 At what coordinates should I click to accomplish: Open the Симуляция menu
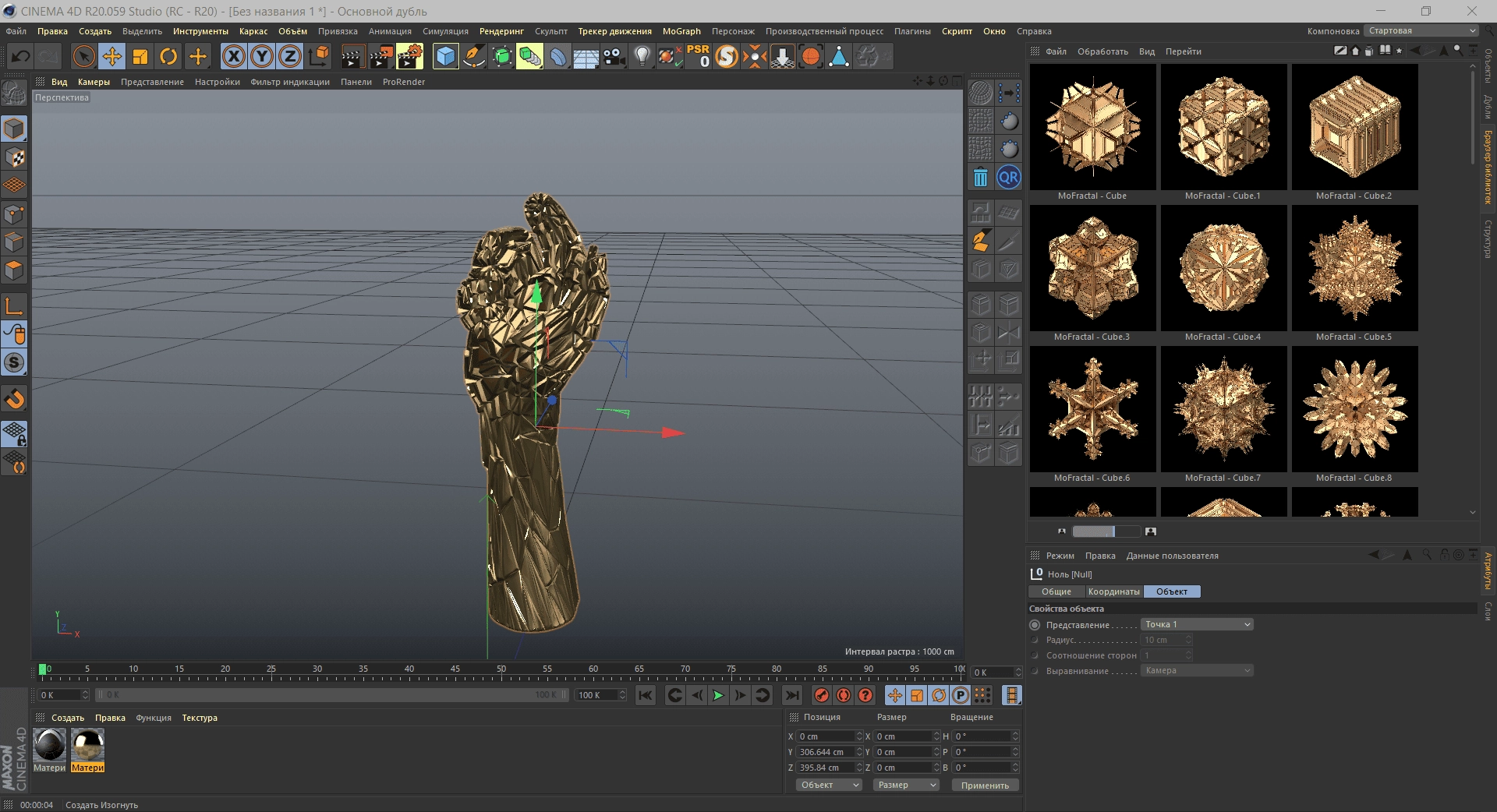(x=445, y=31)
